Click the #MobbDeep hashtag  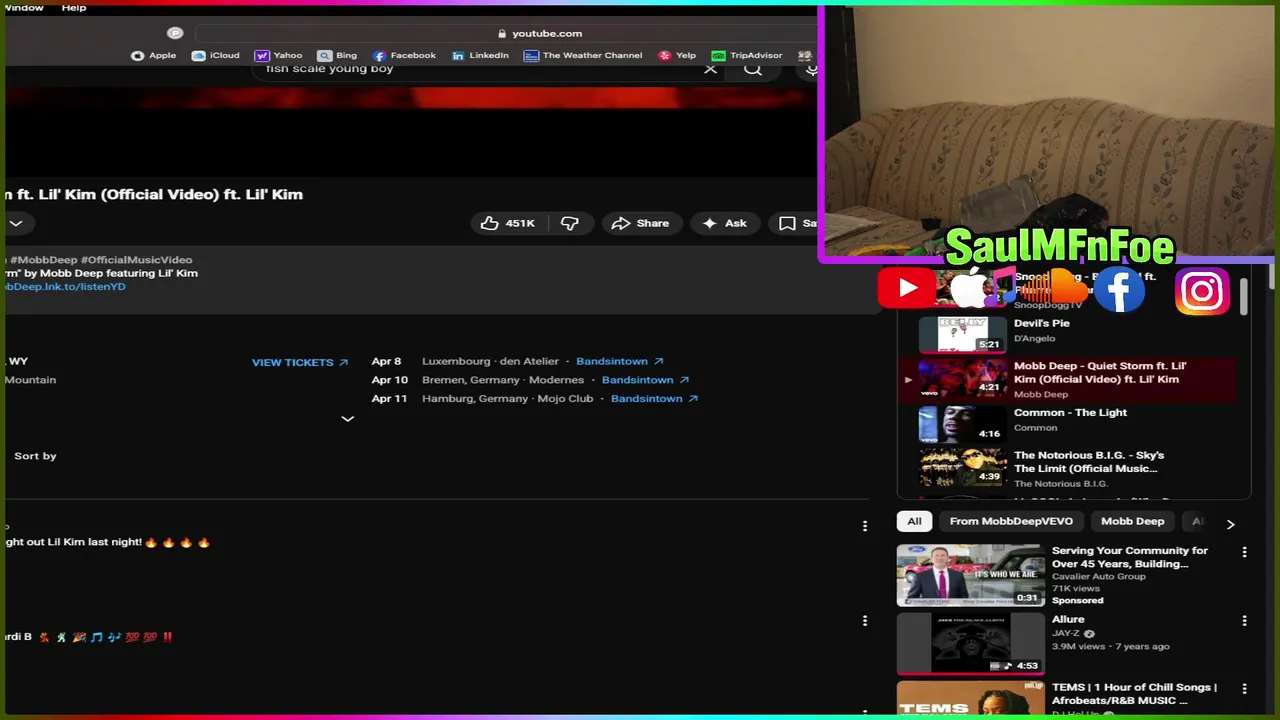[x=45, y=260]
